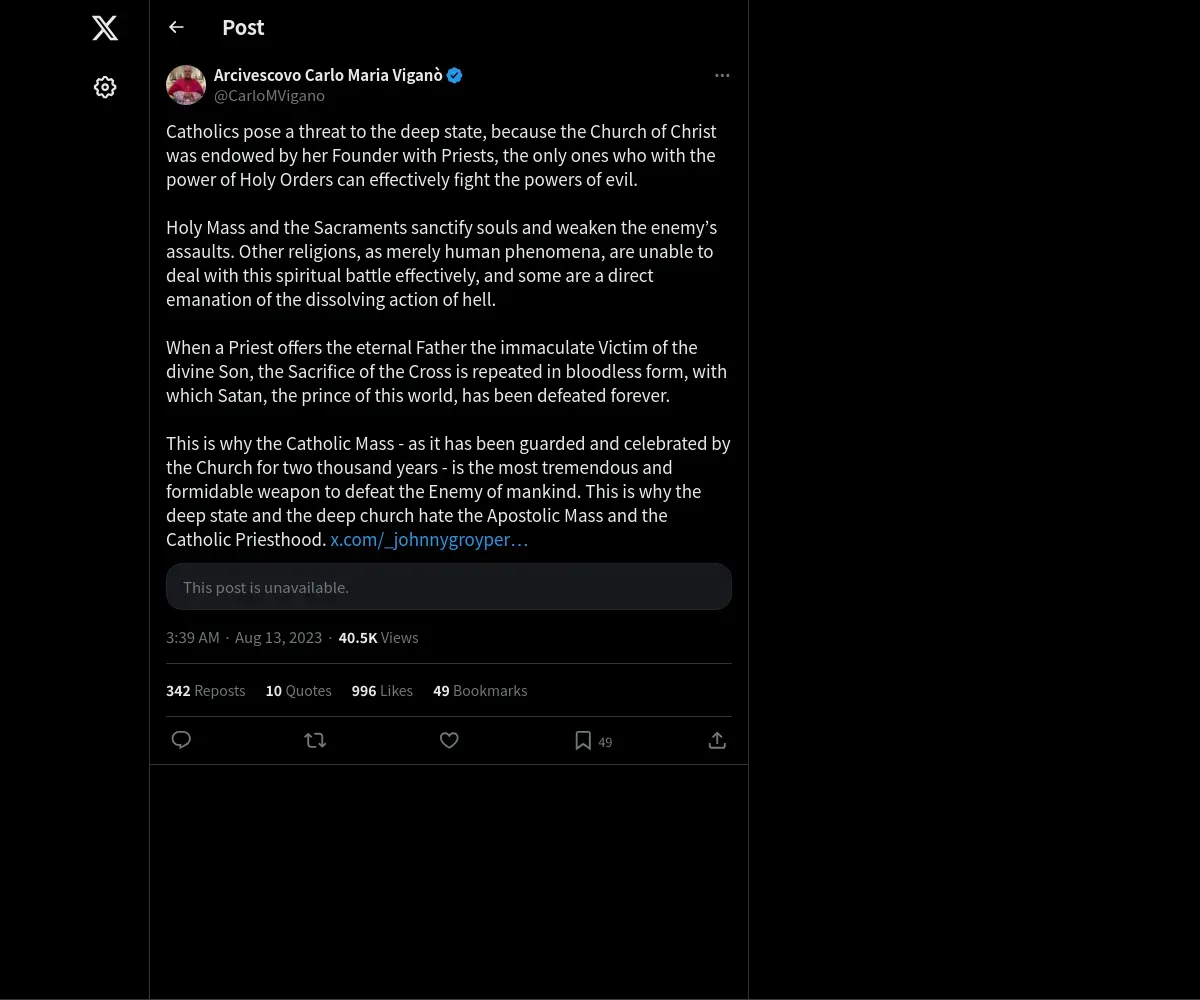Bookmark the post with the bookmark icon
Viewport: 1200px width, 1000px height.
(583, 740)
